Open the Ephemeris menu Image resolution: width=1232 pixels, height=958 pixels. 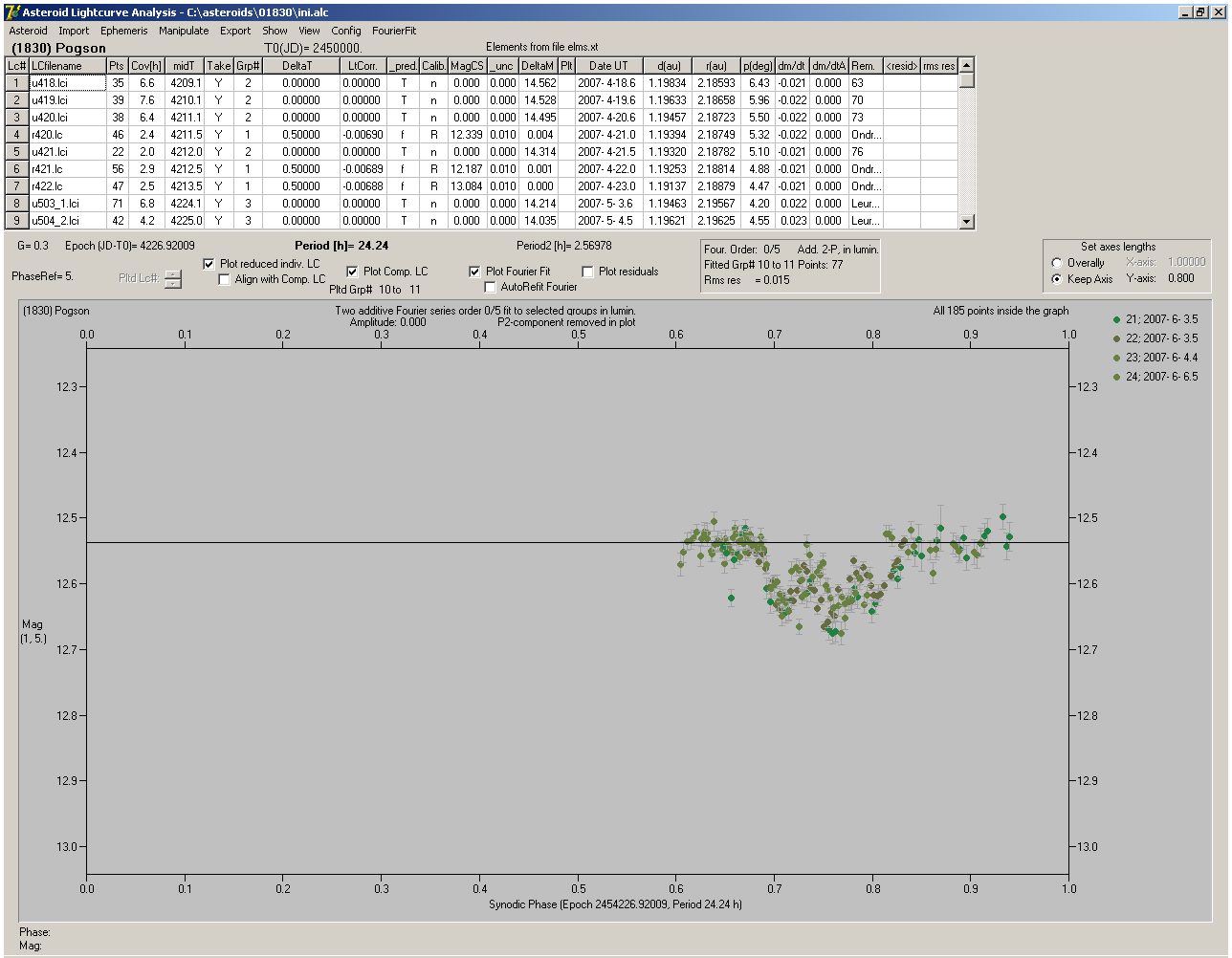pyautogui.click(x=124, y=31)
